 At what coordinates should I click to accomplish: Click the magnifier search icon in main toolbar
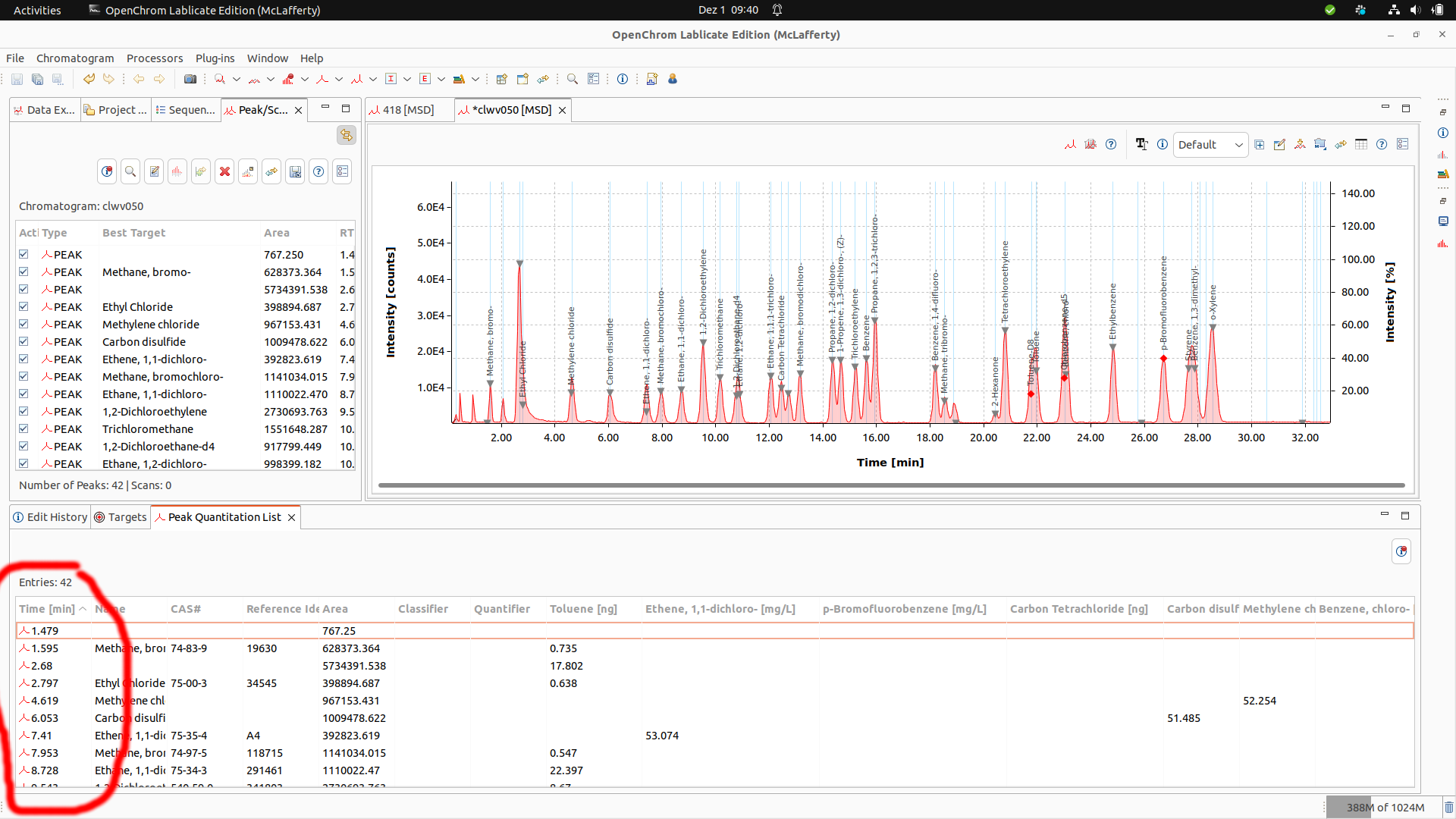(x=573, y=79)
